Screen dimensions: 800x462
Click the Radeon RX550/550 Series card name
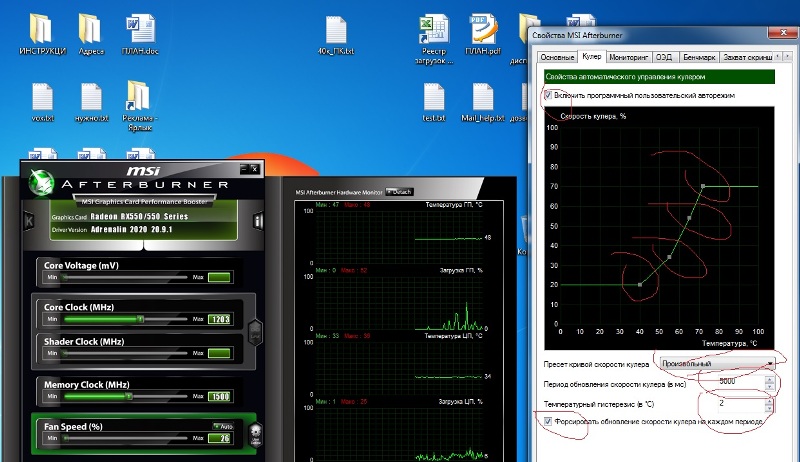point(139,216)
